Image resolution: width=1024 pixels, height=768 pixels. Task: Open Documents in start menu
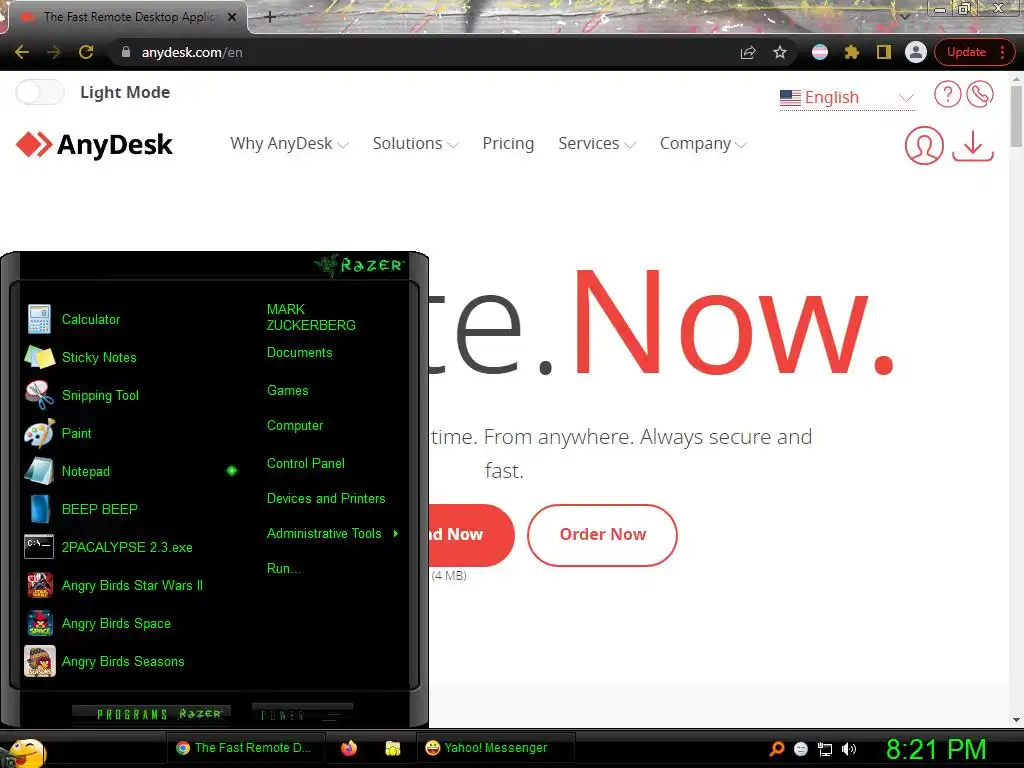point(299,353)
